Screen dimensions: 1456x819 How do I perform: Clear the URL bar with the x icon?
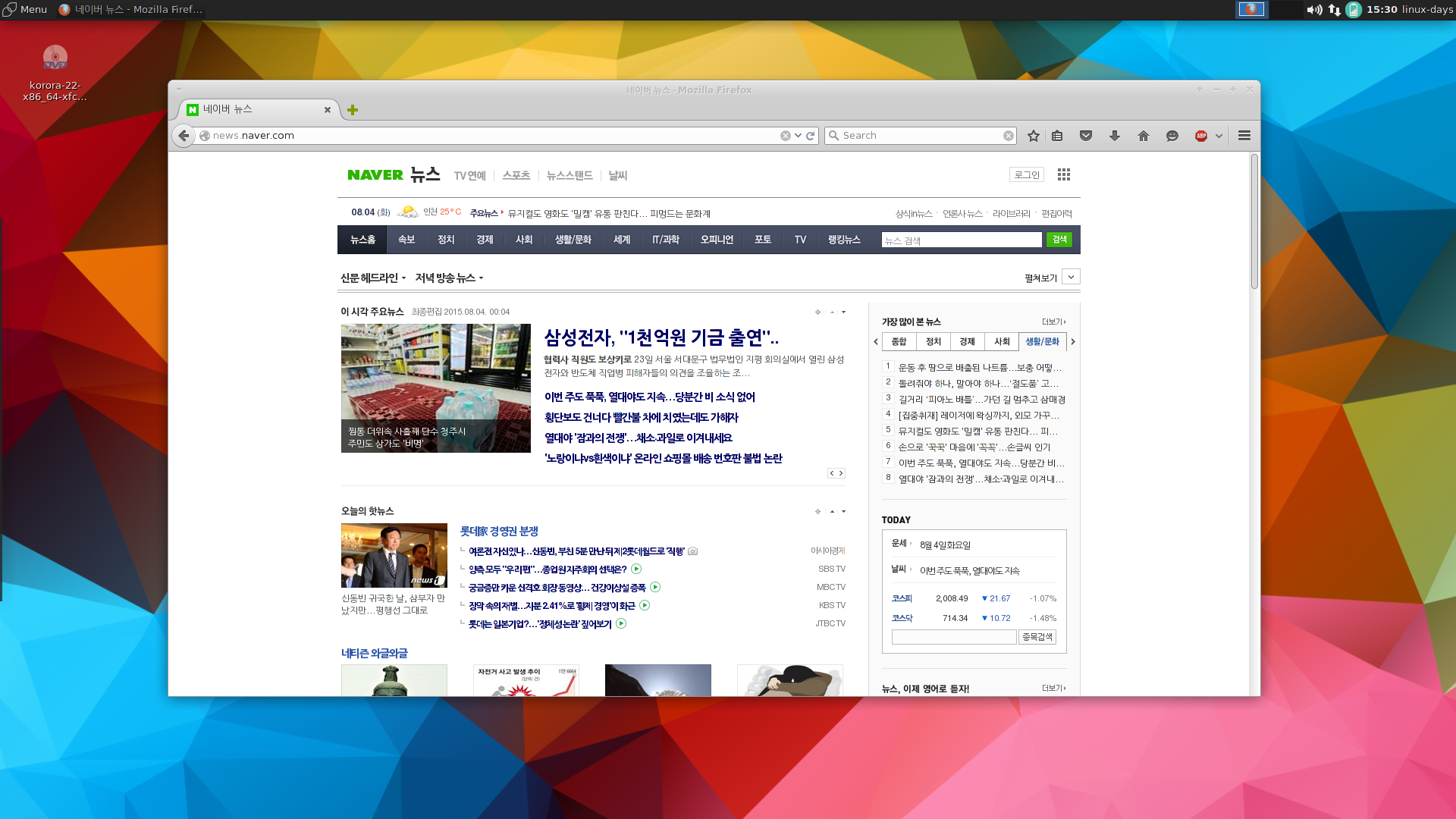pyautogui.click(x=786, y=136)
